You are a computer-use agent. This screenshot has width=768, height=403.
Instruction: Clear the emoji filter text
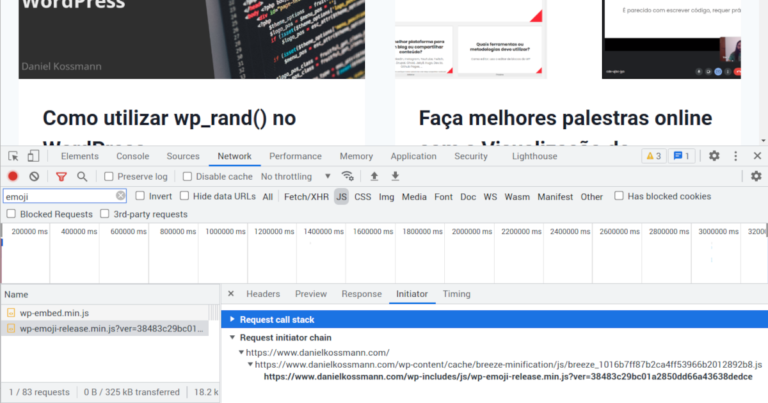120,196
